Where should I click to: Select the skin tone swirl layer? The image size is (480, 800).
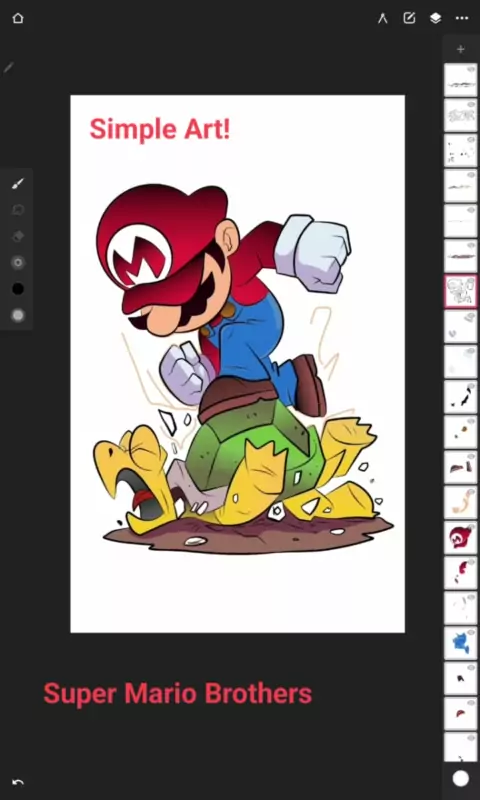[x=461, y=502]
